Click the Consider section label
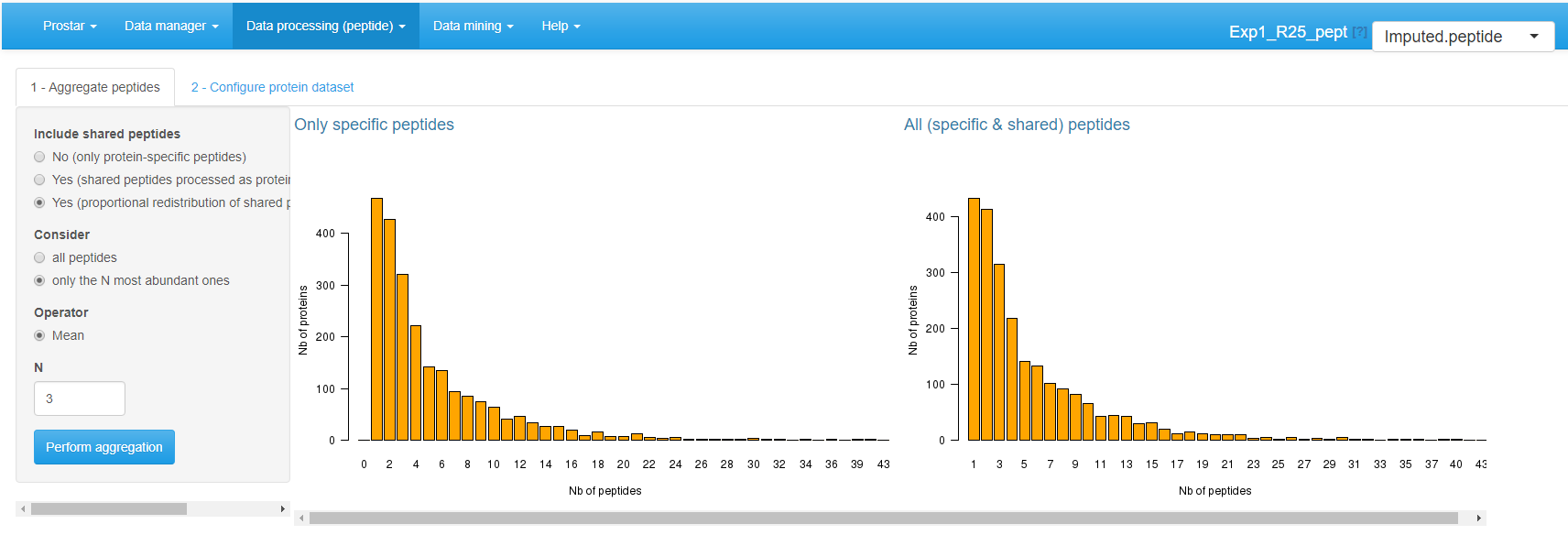The image size is (1568, 546). click(61, 235)
